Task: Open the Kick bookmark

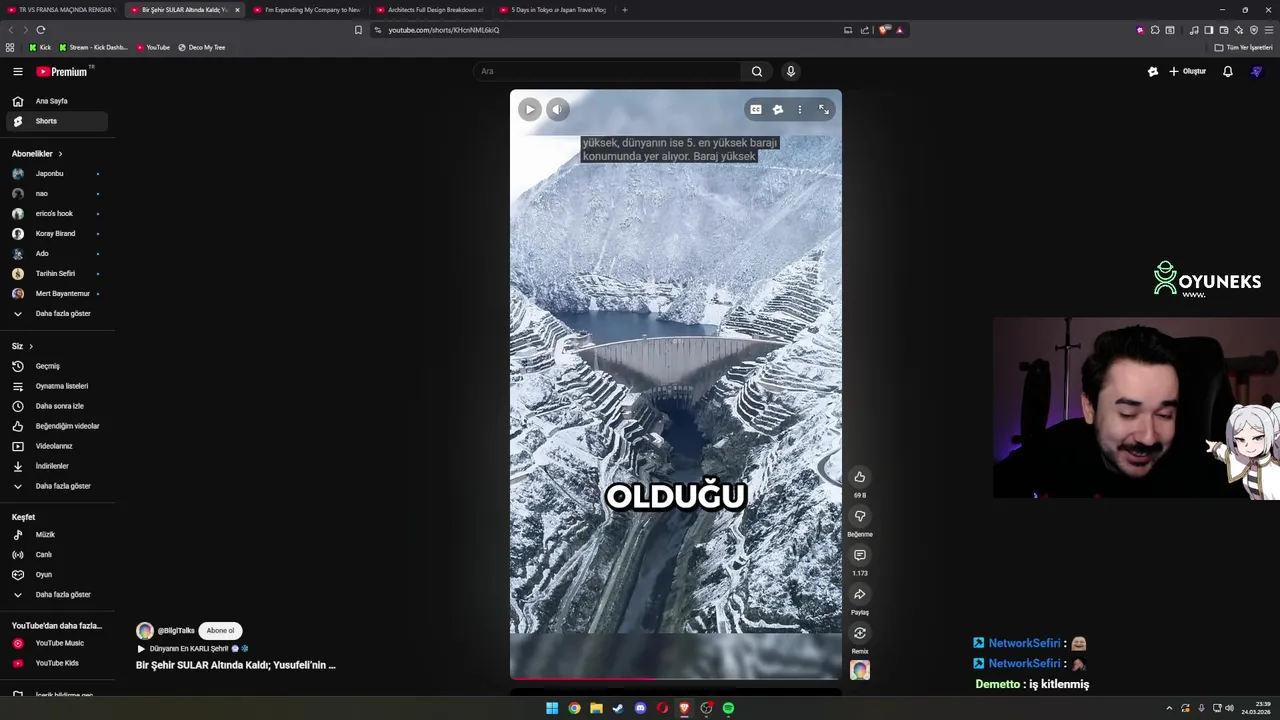Action: 40,47
